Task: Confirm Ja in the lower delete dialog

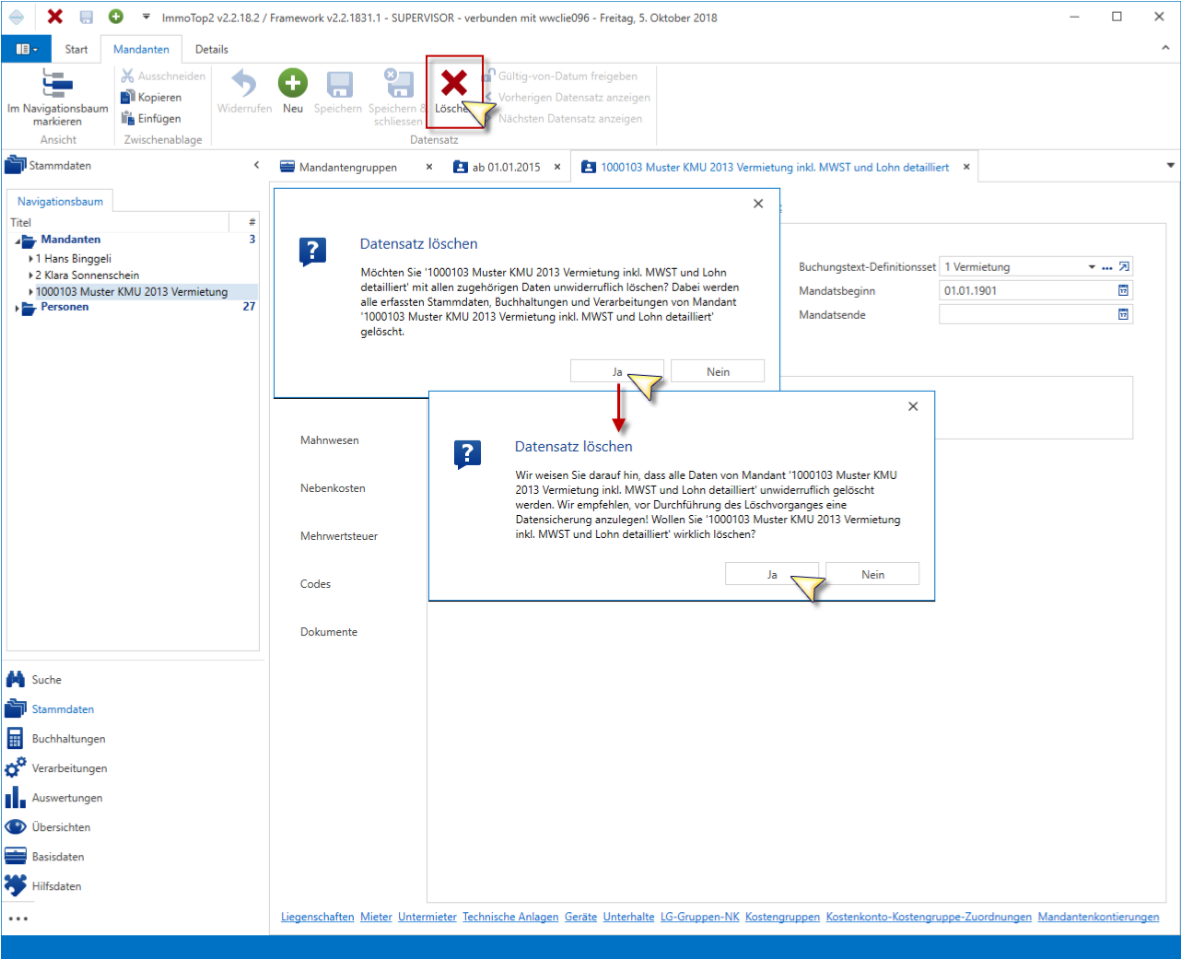Action: [x=771, y=574]
